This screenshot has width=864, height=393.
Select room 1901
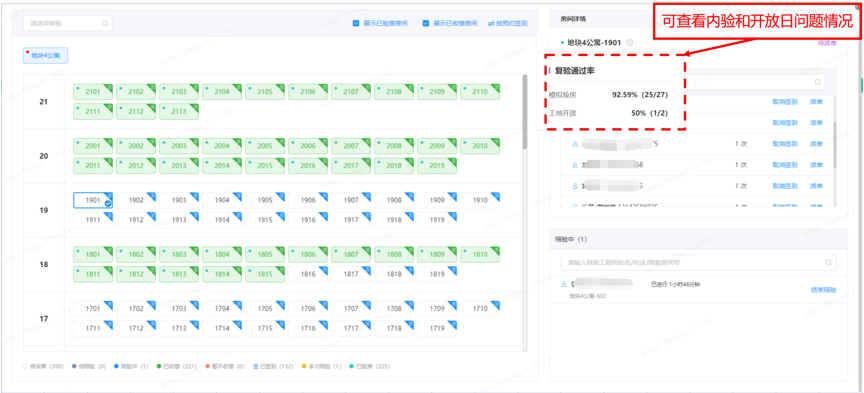pos(93,201)
